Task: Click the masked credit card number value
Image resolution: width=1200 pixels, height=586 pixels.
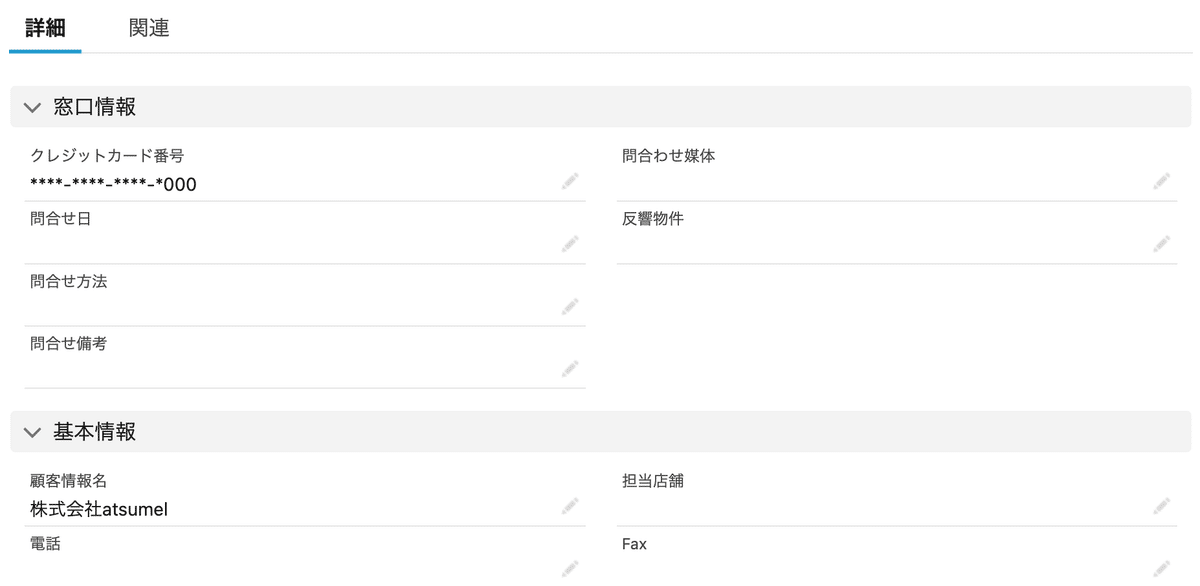Action: coord(113,184)
